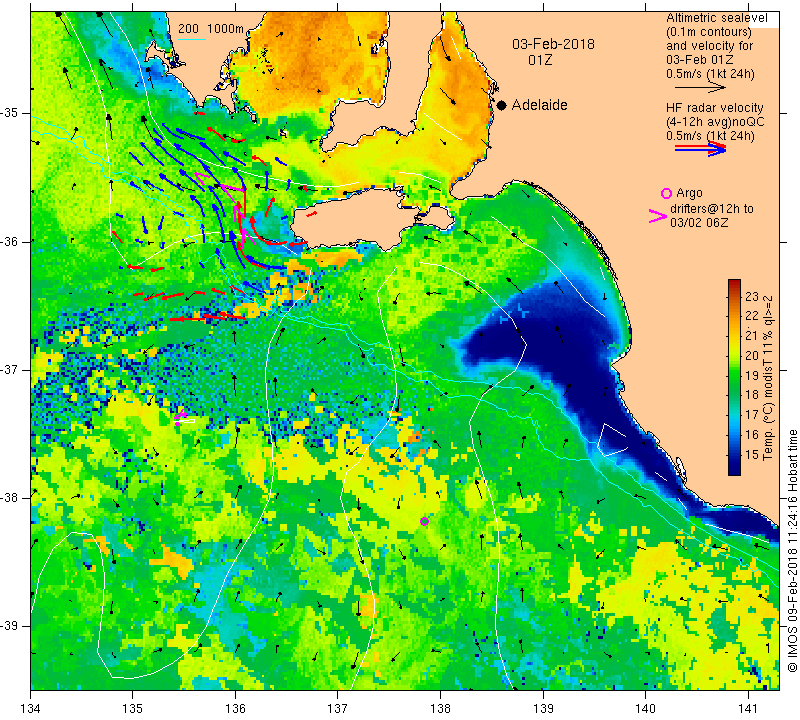Click the red and blue HF radar legend arrow

[x=700, y=148]
